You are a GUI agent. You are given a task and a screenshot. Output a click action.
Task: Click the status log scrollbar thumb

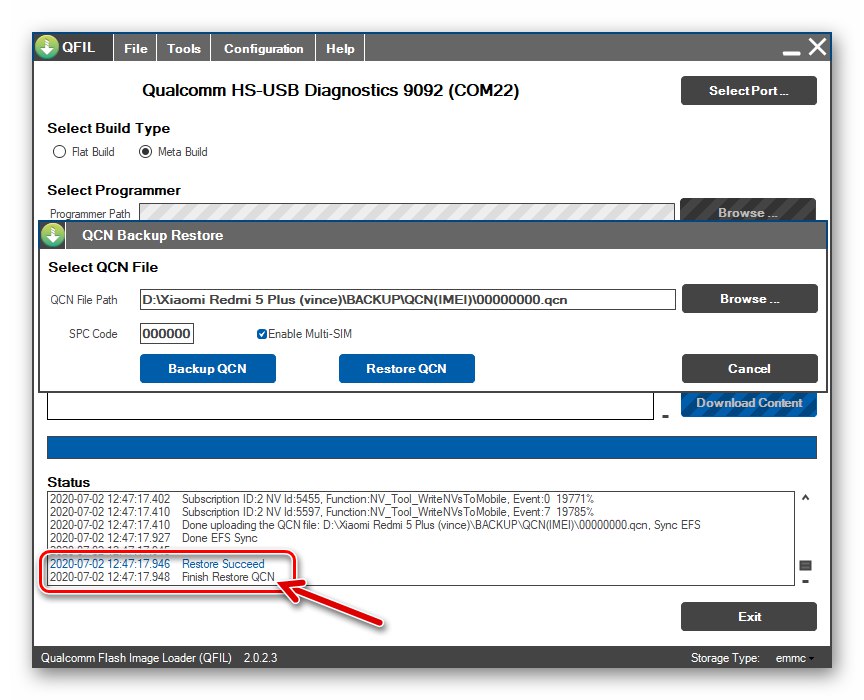pos(805,565)
